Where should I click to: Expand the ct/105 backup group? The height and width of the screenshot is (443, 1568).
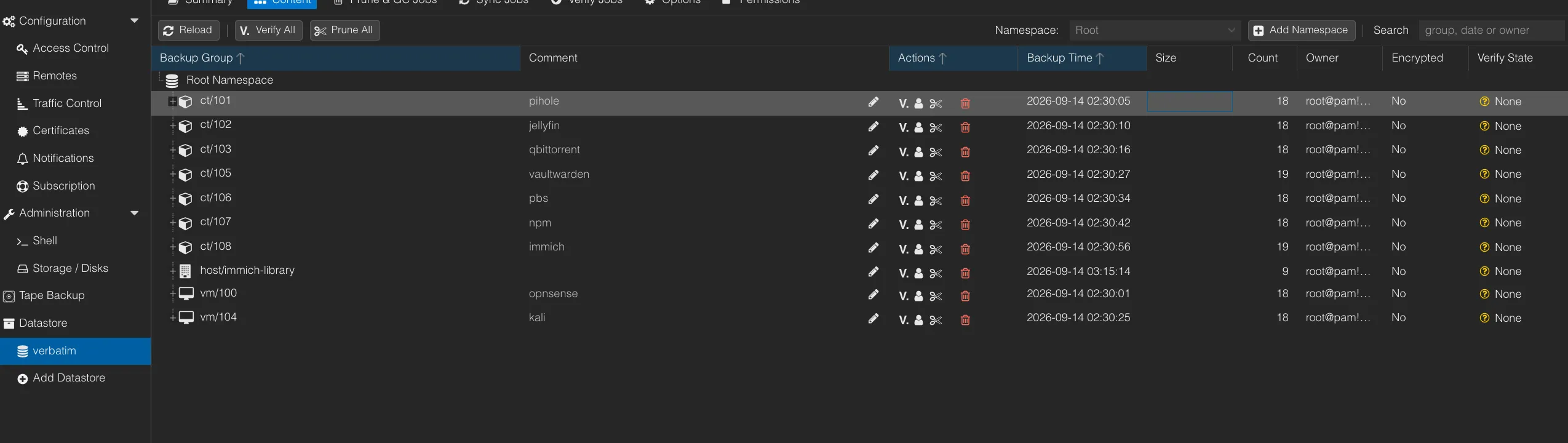tap(173, 175)
